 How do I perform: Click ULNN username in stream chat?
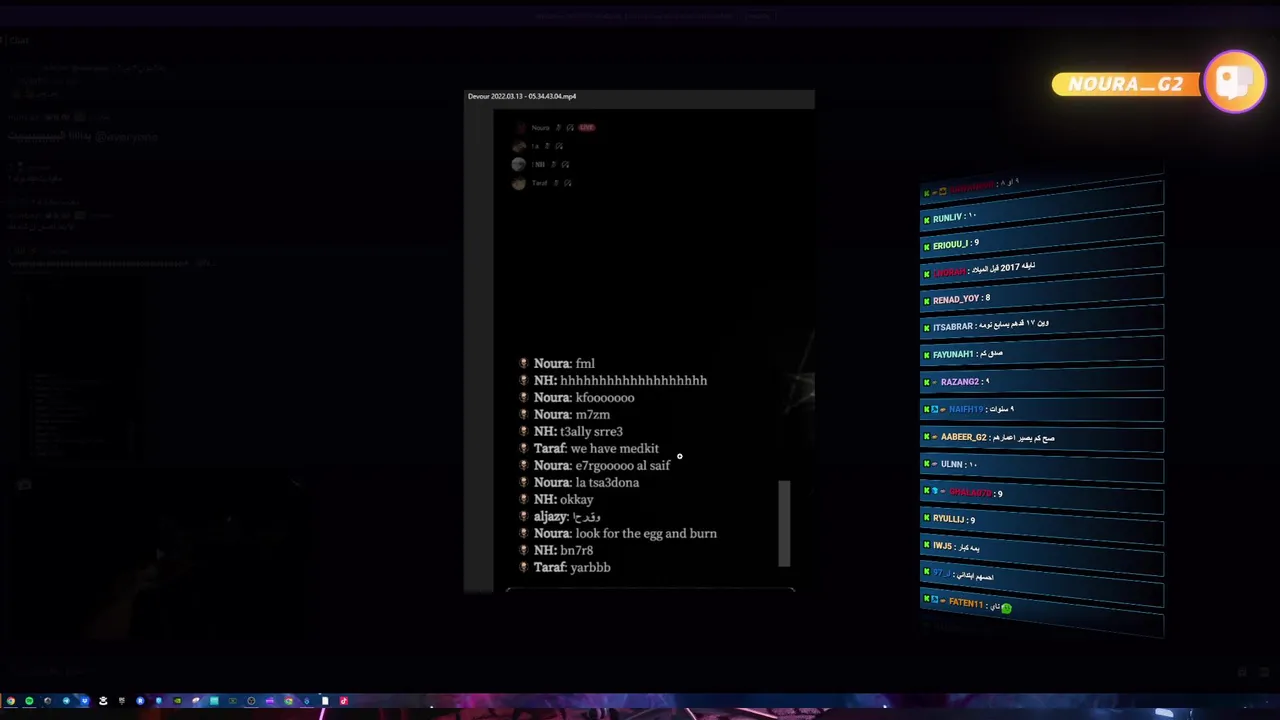click(951, 464)
